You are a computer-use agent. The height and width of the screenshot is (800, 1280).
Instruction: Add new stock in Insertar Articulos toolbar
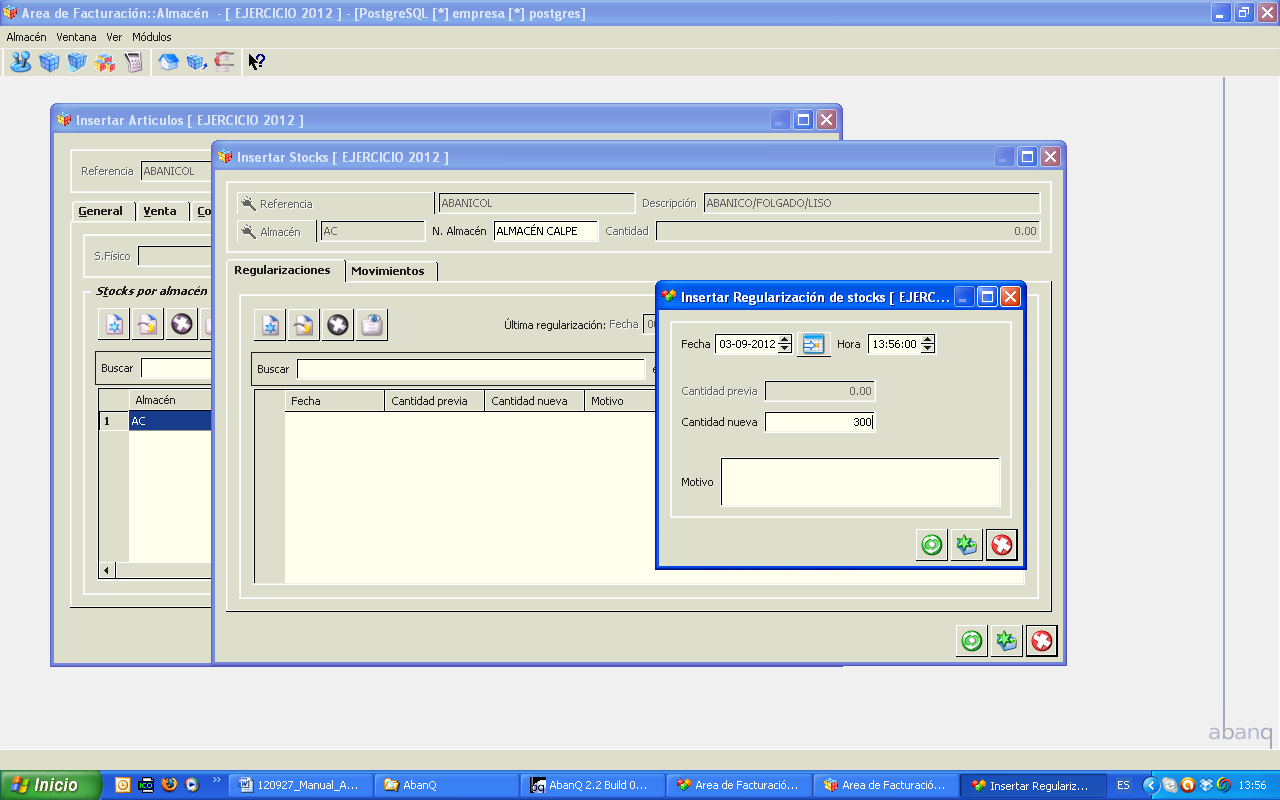(114, 324)
